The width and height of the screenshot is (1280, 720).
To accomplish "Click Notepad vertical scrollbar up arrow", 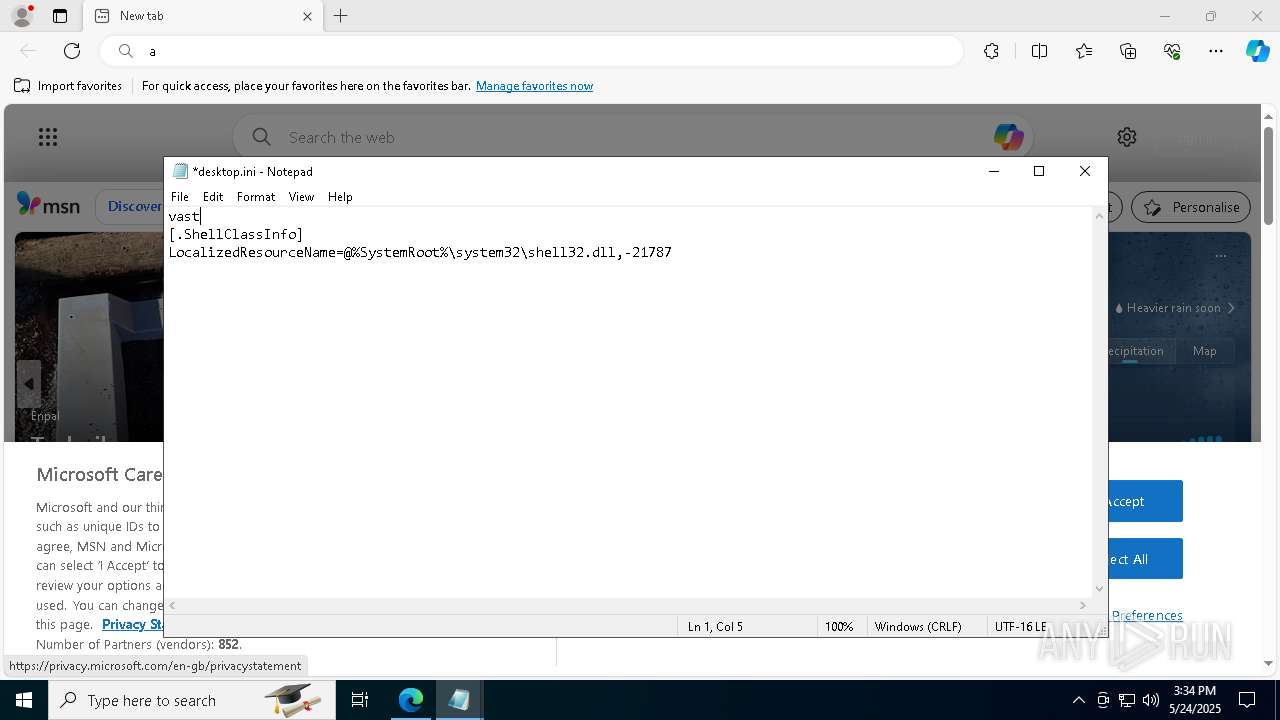I will tap(1099, 216).
